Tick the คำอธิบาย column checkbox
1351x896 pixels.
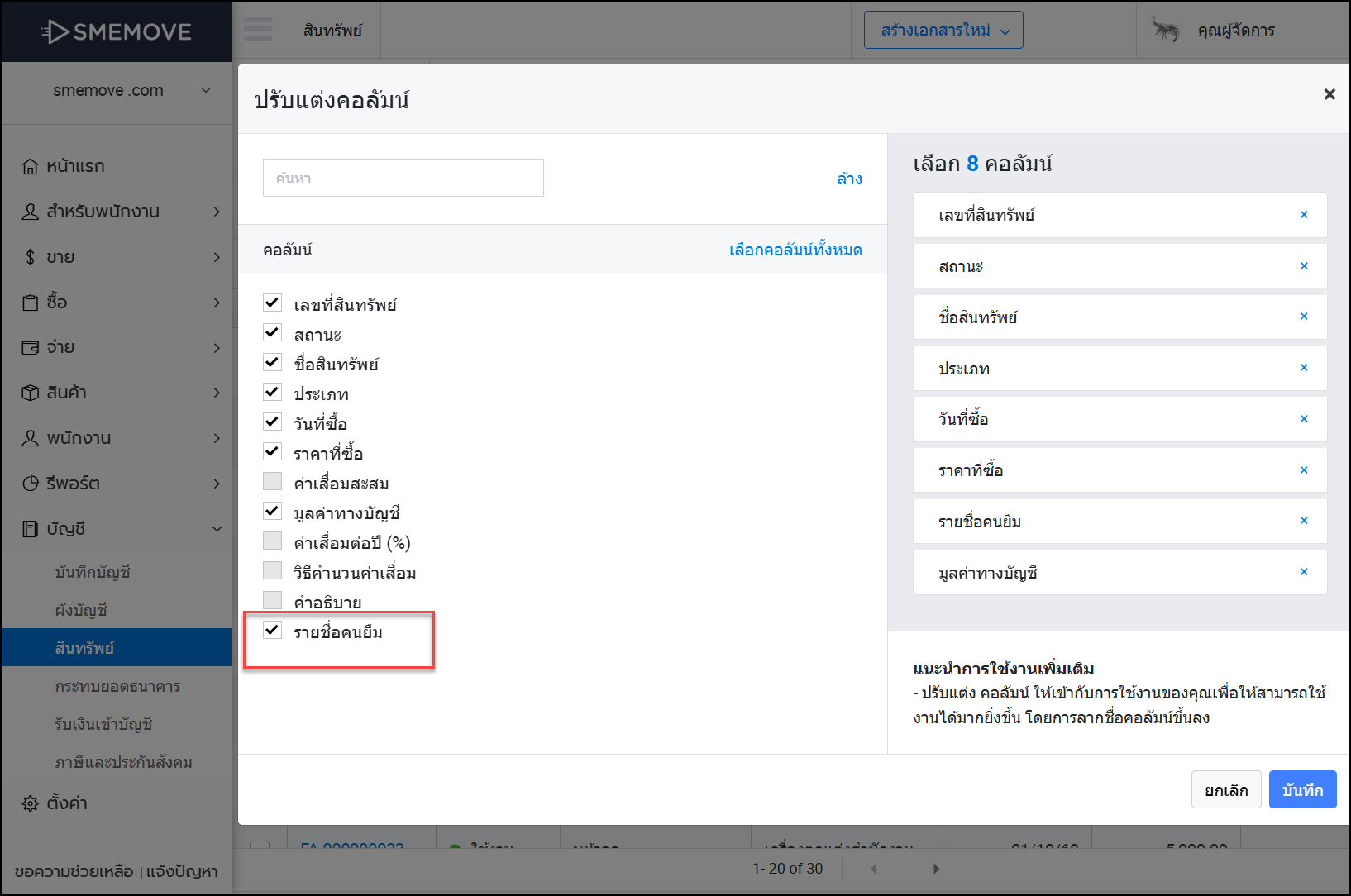click(x=272, y=600)
